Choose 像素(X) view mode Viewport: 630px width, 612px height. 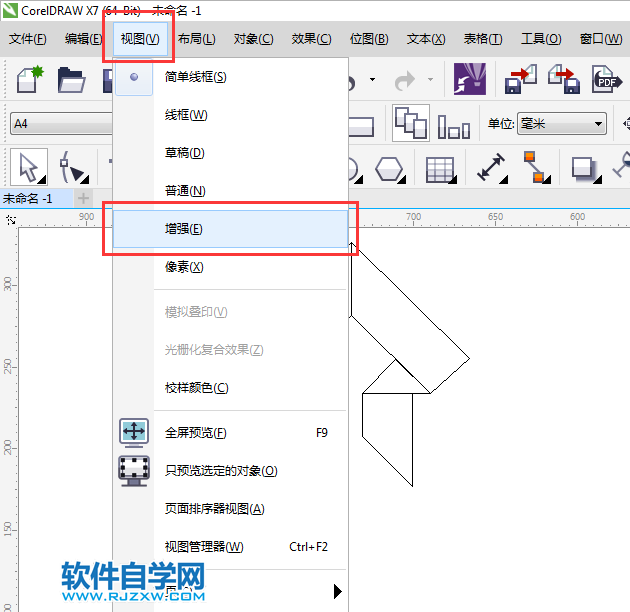231,267
